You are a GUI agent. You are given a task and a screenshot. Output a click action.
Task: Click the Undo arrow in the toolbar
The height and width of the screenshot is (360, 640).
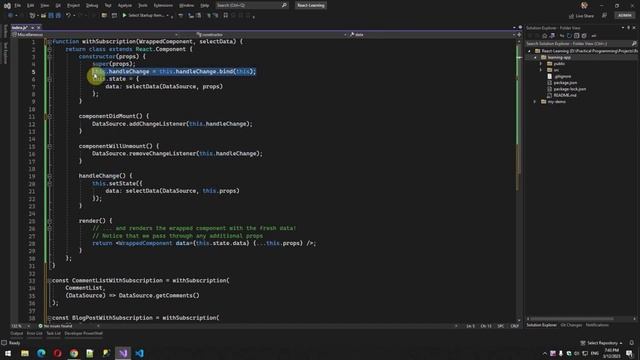[69, 16]
